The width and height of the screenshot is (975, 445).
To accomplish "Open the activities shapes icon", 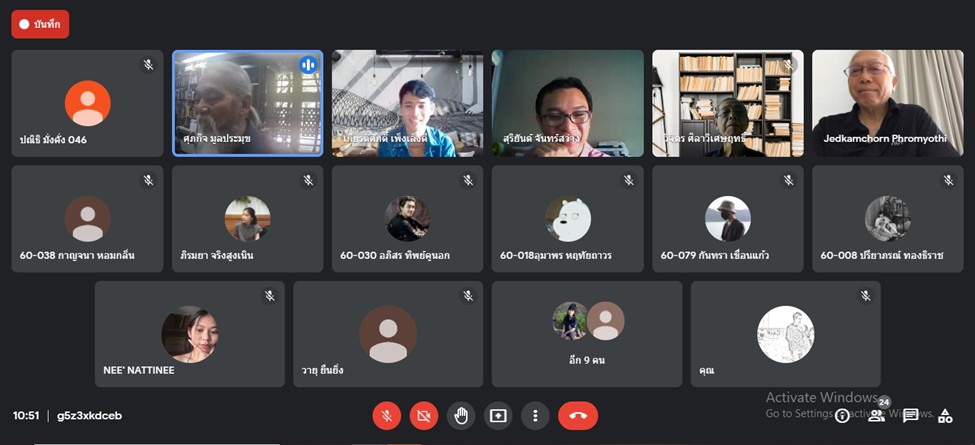I will pyautogui.click(x=945, y=415).
